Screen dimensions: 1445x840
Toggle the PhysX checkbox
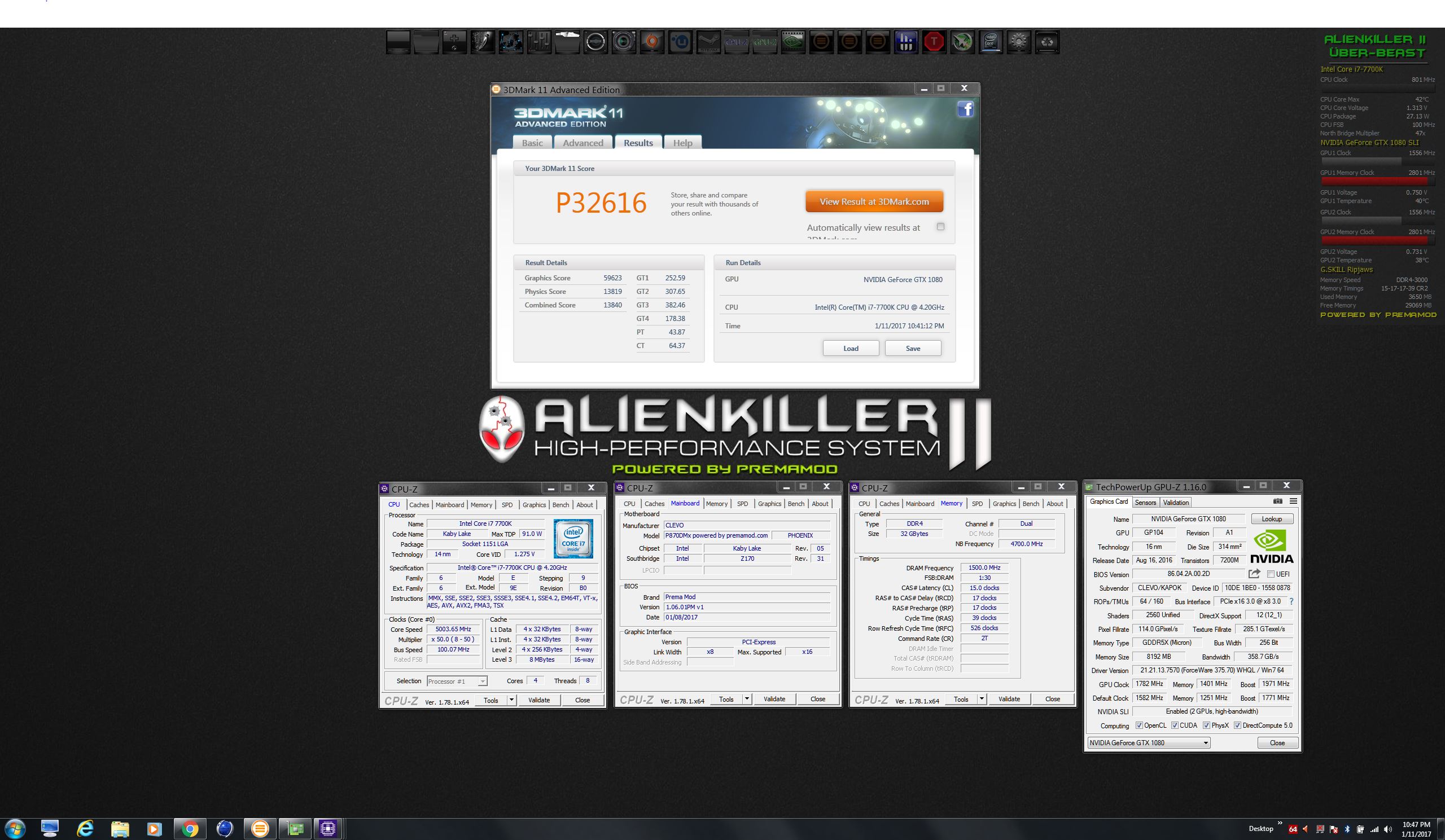click(1206, 725)
